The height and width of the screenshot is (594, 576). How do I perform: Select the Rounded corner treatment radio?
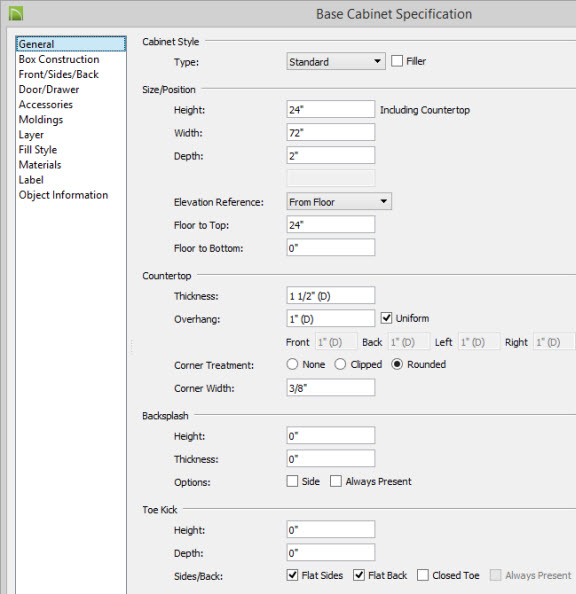click(397, 364)
